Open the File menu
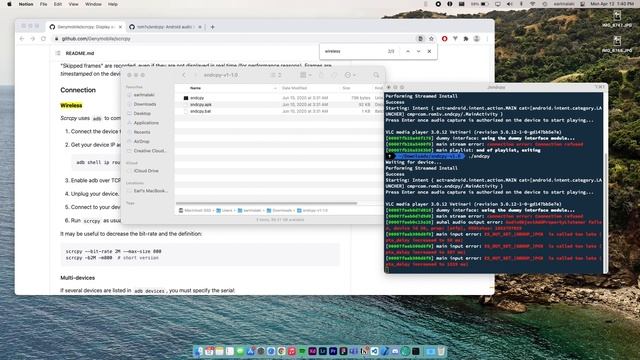Screen dimensions: 640x360 pyautogui.click(x=43, y=4)
